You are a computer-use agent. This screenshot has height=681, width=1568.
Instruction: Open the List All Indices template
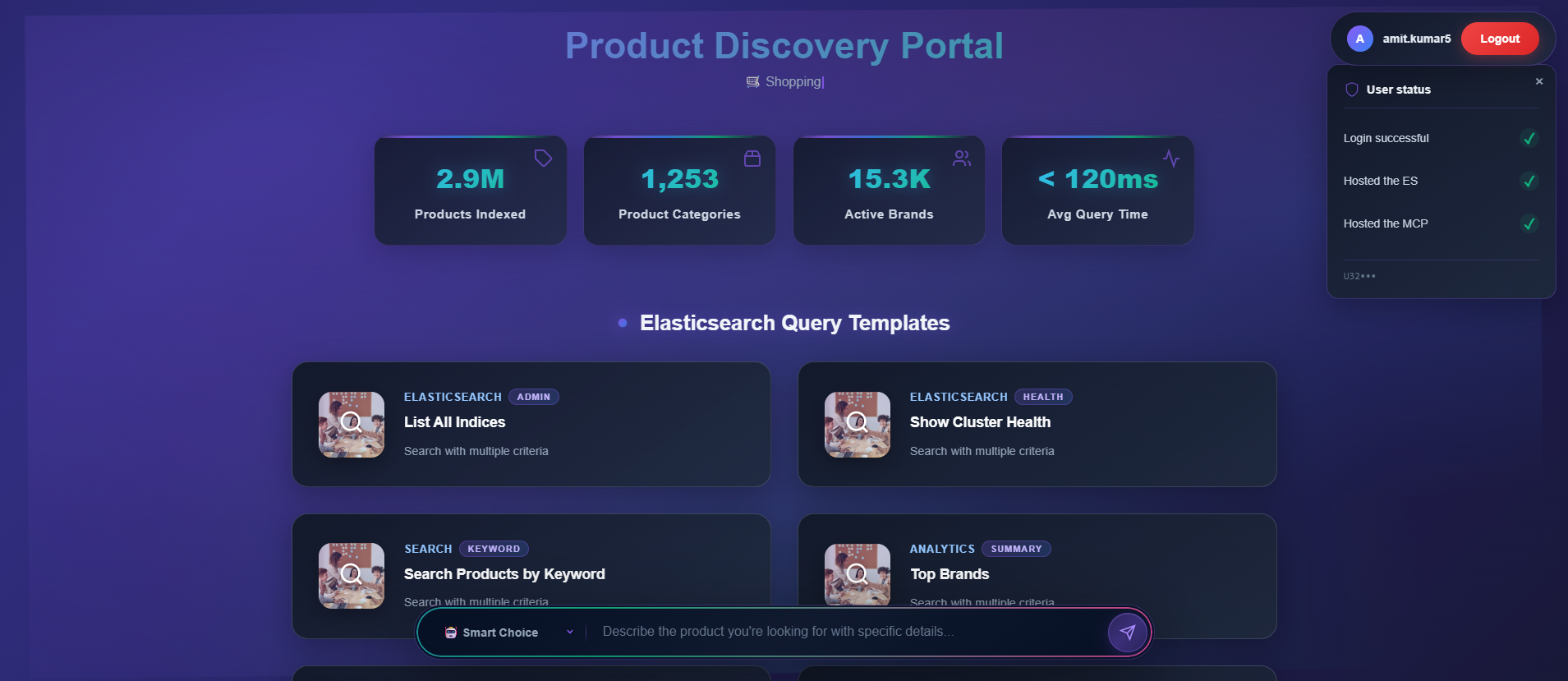tap(531, 425)
